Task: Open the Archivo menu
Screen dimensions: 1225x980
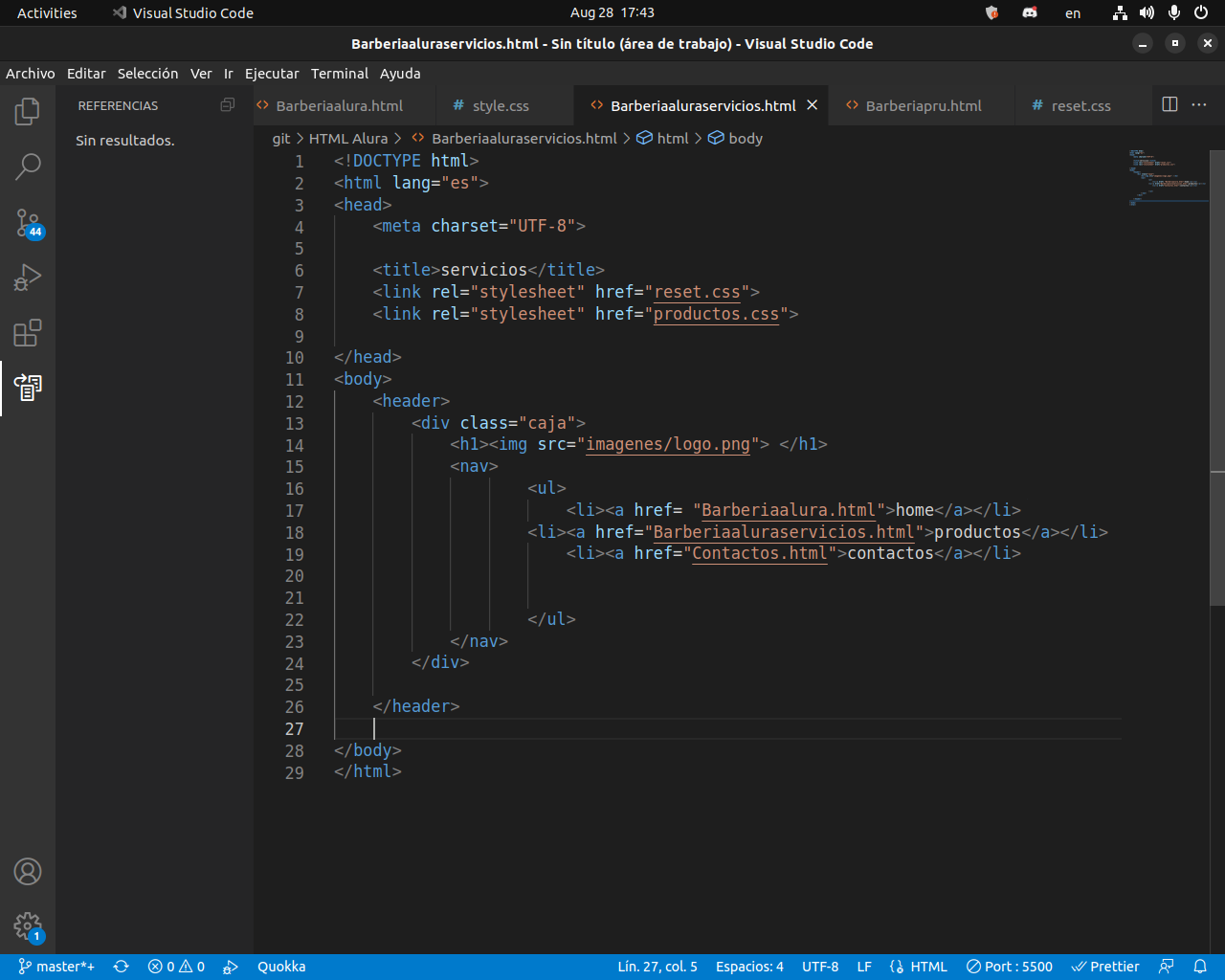Action: pos(31,74)
